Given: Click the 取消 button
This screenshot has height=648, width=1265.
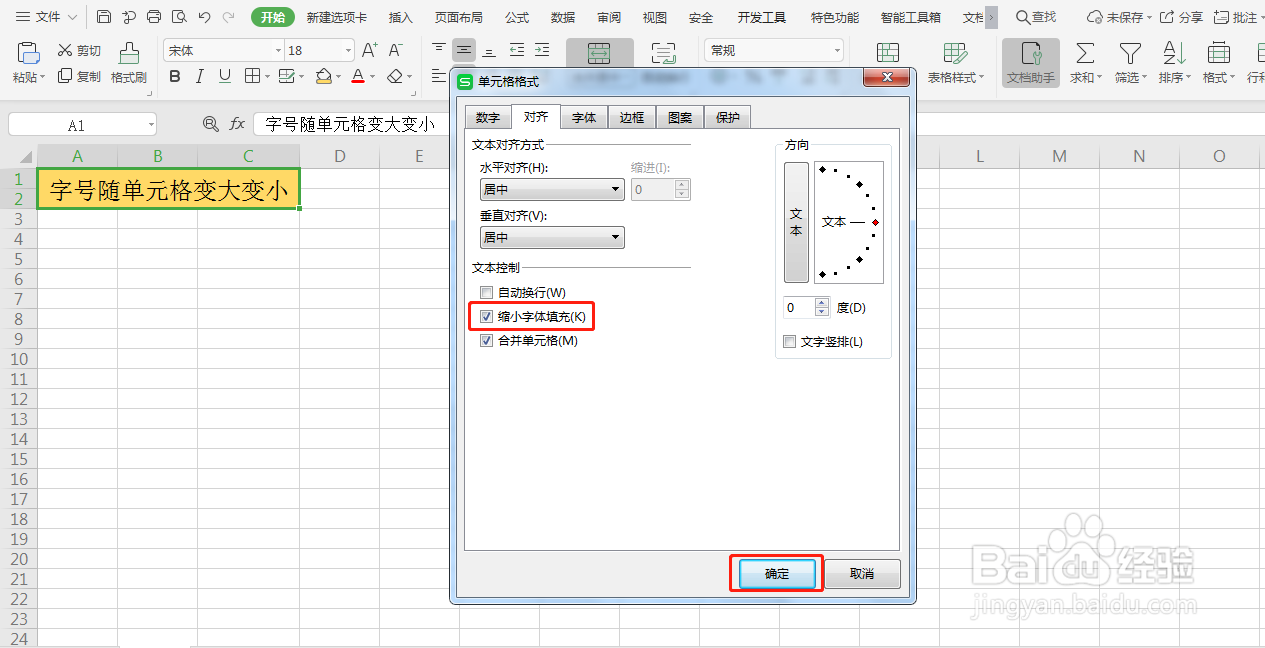Looking at the screenshot, I should (862, 573).
